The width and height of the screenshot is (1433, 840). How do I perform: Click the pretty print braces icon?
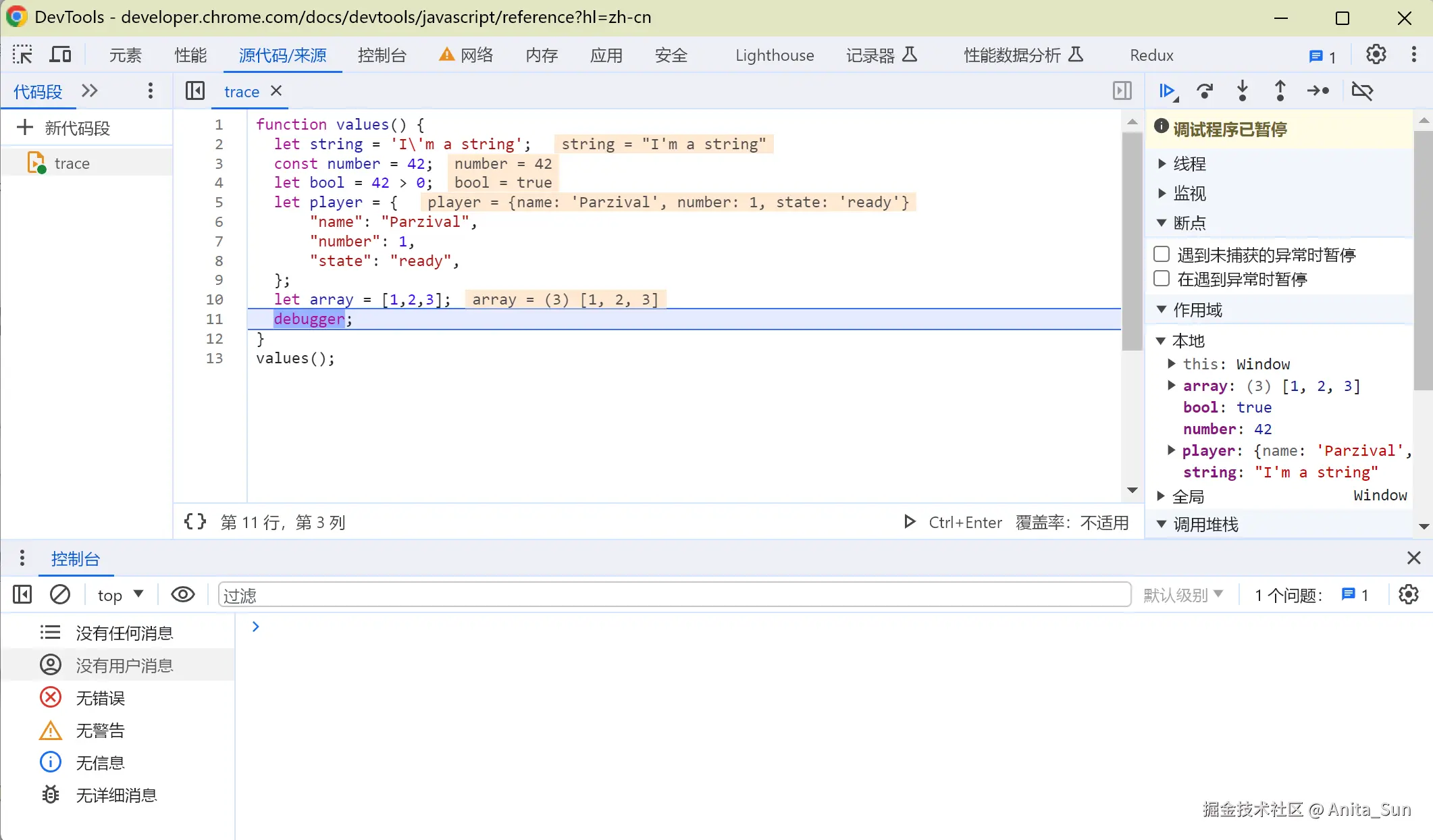[195, 521]
